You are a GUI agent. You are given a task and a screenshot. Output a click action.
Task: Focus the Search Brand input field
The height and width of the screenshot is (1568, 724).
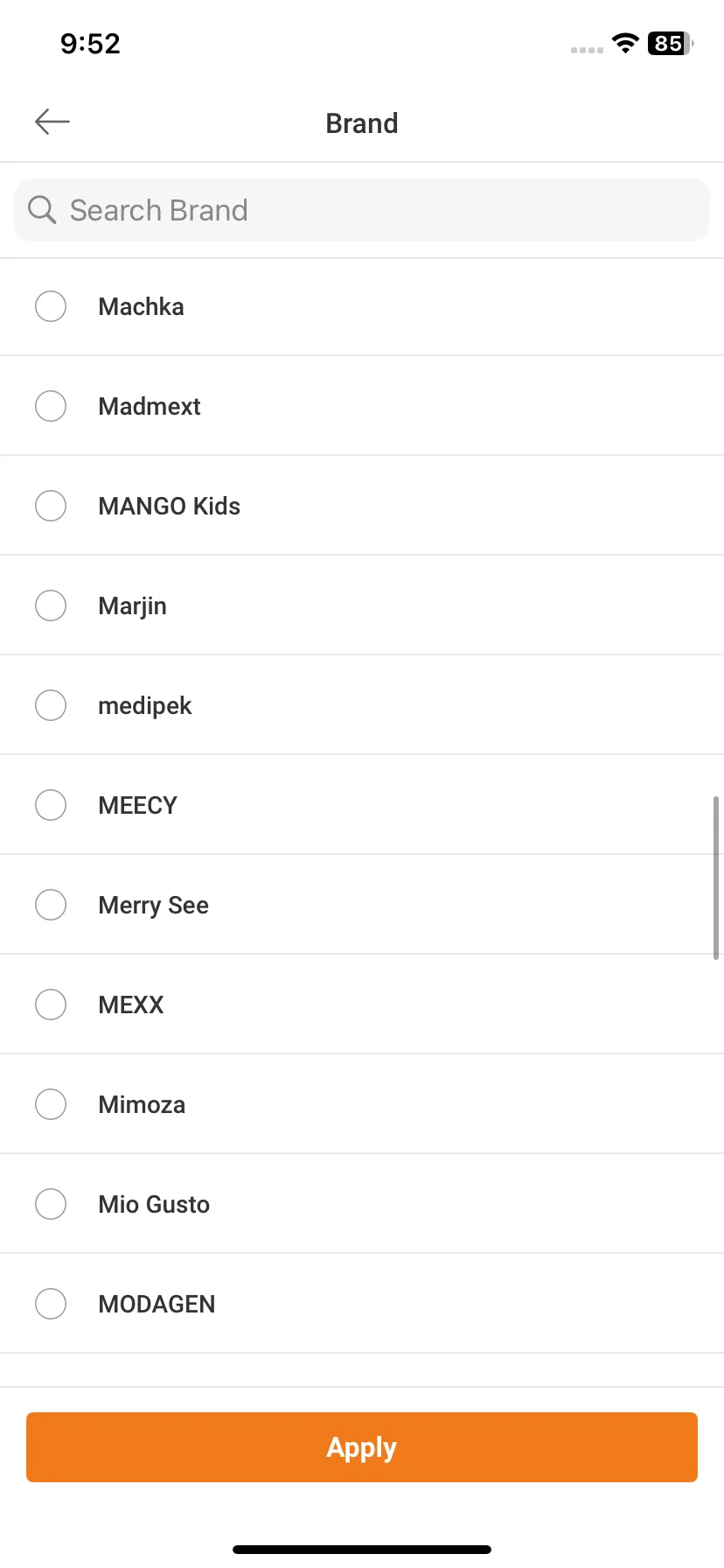[x=362, y=210]
